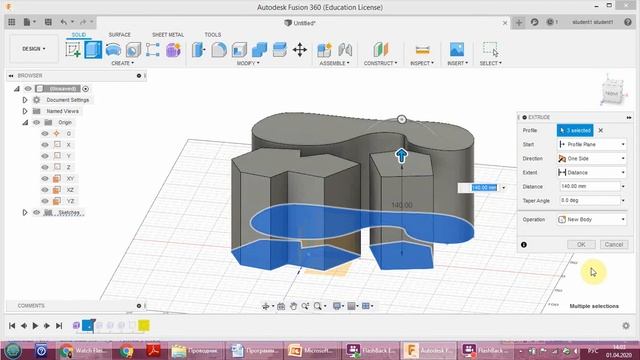Screen dimensions: 640x360
Task: Expand the Named Views node
Action: [25, 111]
